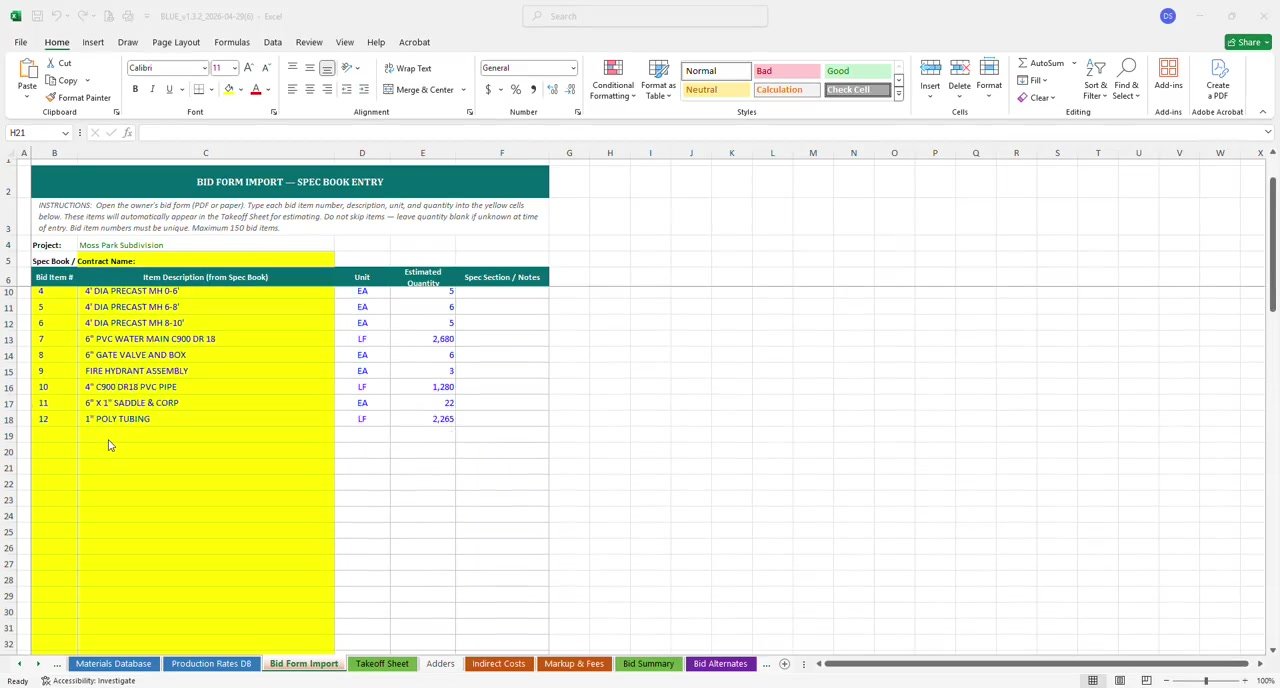Click the Insert cells icon

[930, 68]
